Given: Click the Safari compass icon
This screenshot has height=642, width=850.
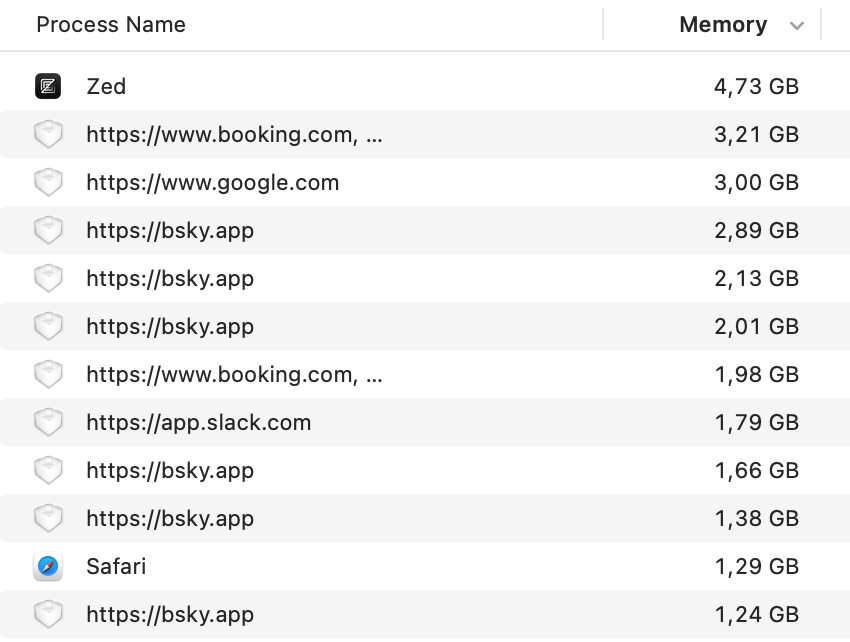Looking at the screenshot, I should [x=48, y=567].
